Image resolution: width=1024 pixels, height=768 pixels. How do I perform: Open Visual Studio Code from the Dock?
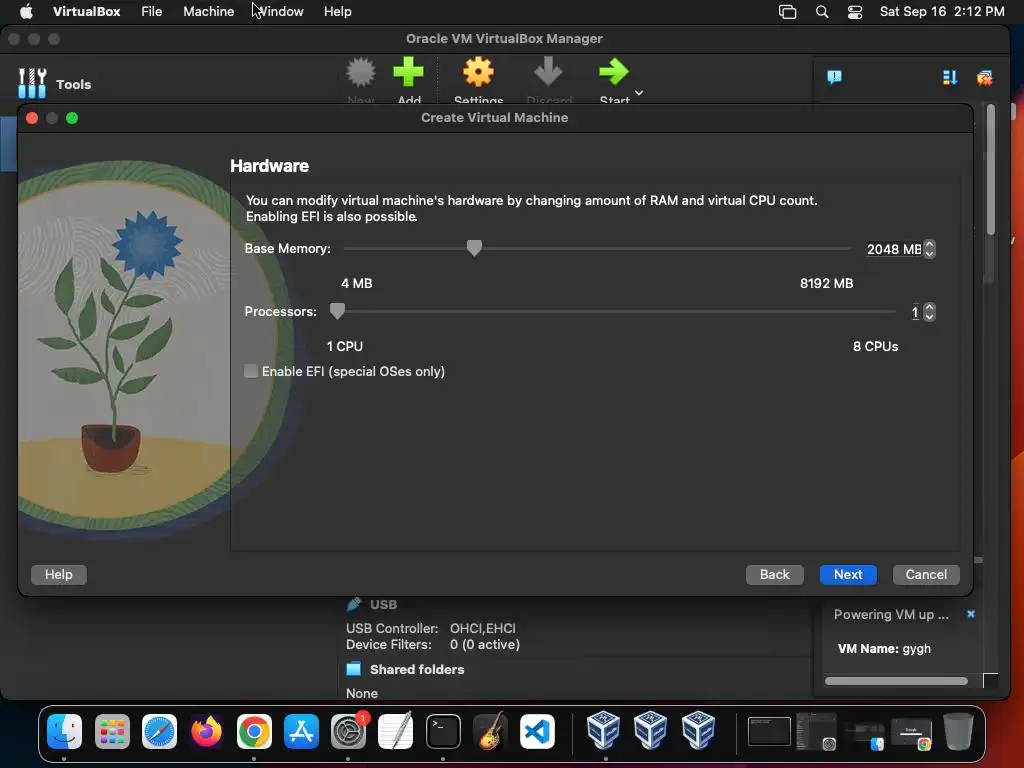click(537, 731)
